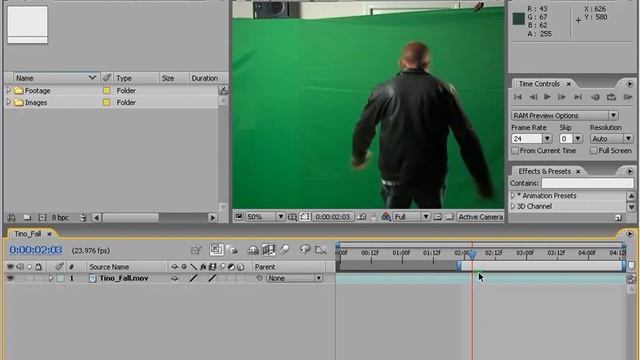Expand the Images folder
Screen dimensions: 640x360
click(x=9, y=102)
